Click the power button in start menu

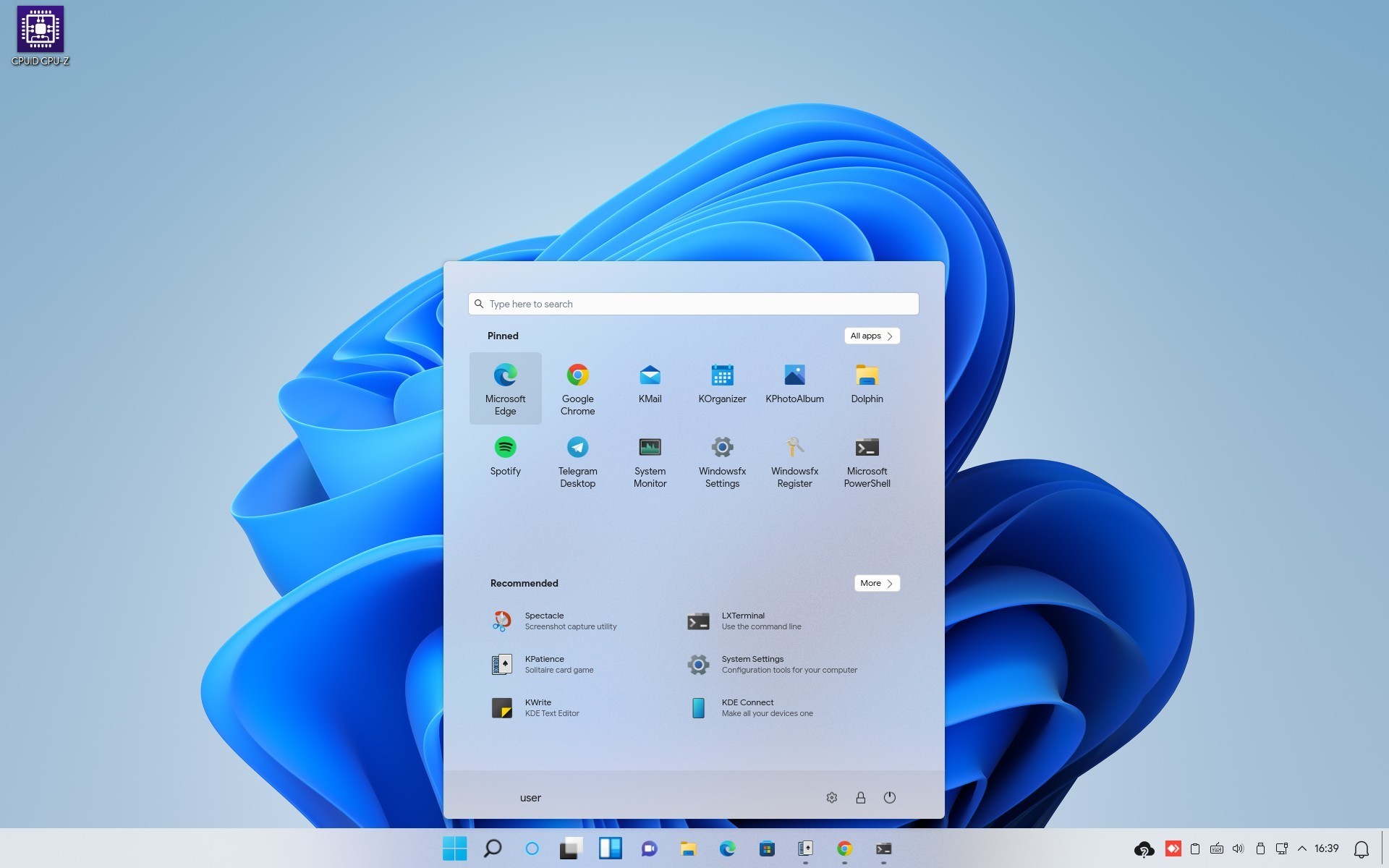890,798
